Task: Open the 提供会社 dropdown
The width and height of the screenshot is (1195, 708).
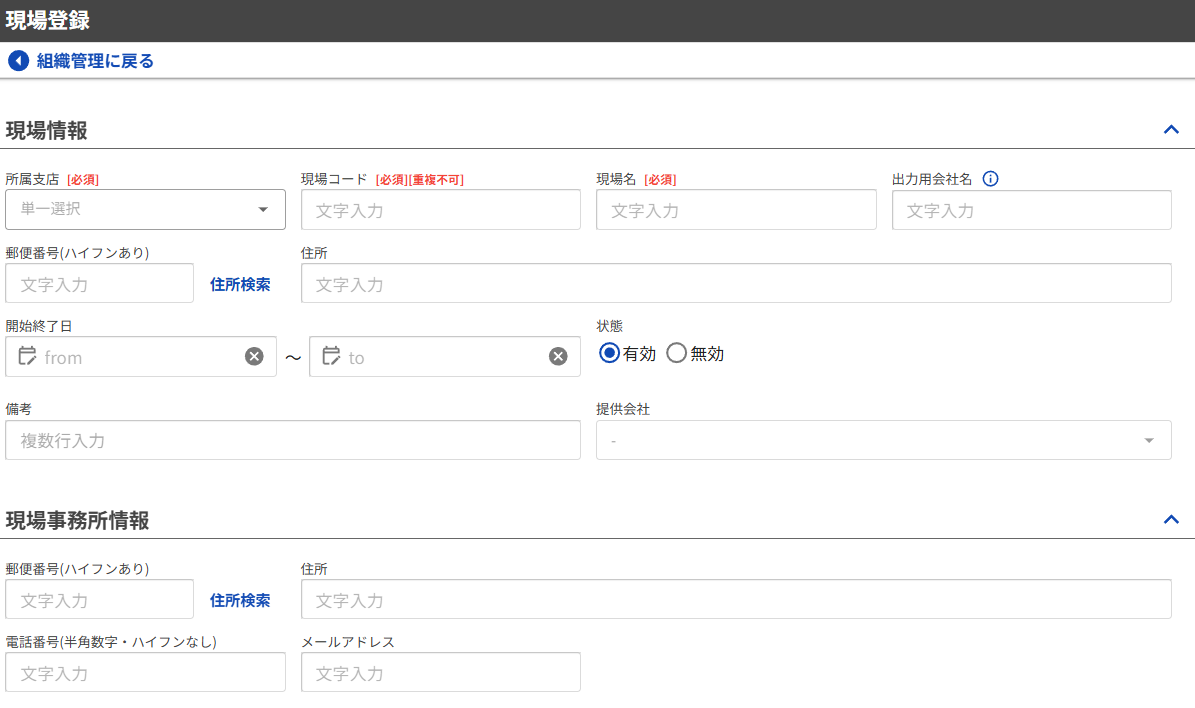Action: tap(883, 440)
